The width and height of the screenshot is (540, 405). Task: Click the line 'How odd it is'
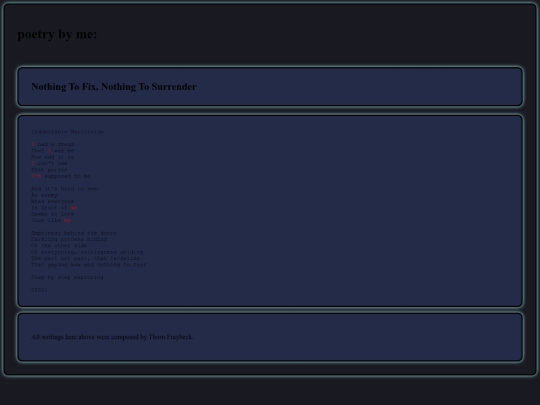pyautogui.click(x=53, y=157)
